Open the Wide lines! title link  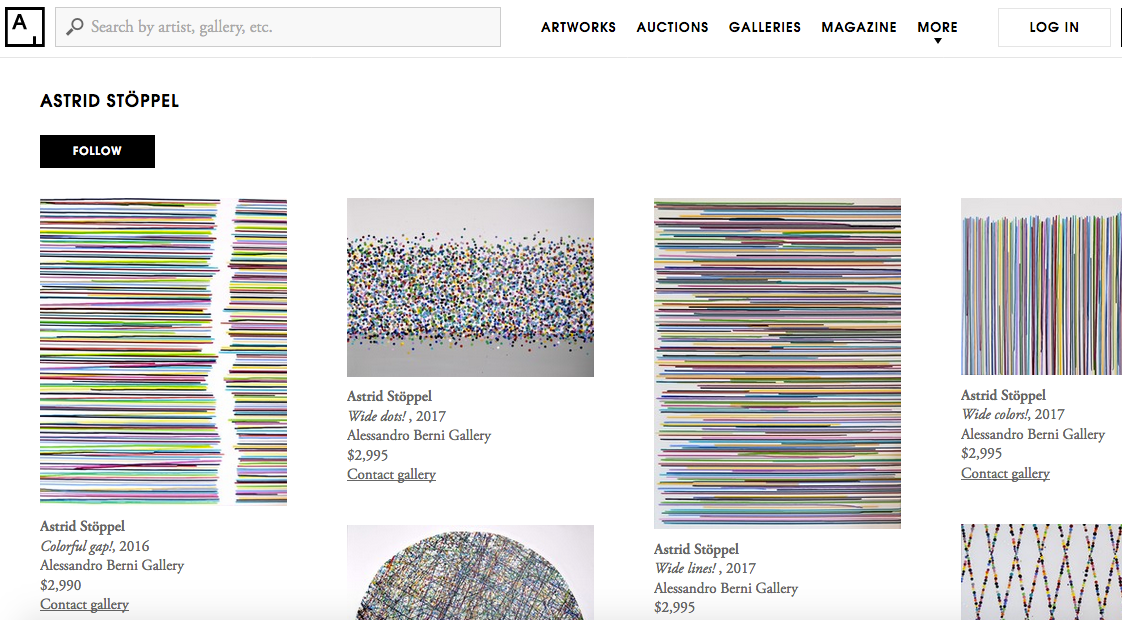[x=686, y=568]
